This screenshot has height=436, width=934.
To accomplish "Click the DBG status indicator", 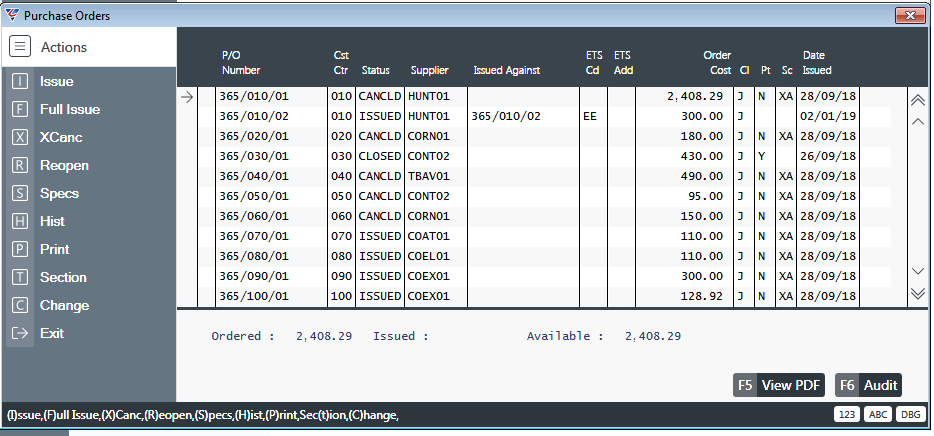I will [x=910, y=415].
